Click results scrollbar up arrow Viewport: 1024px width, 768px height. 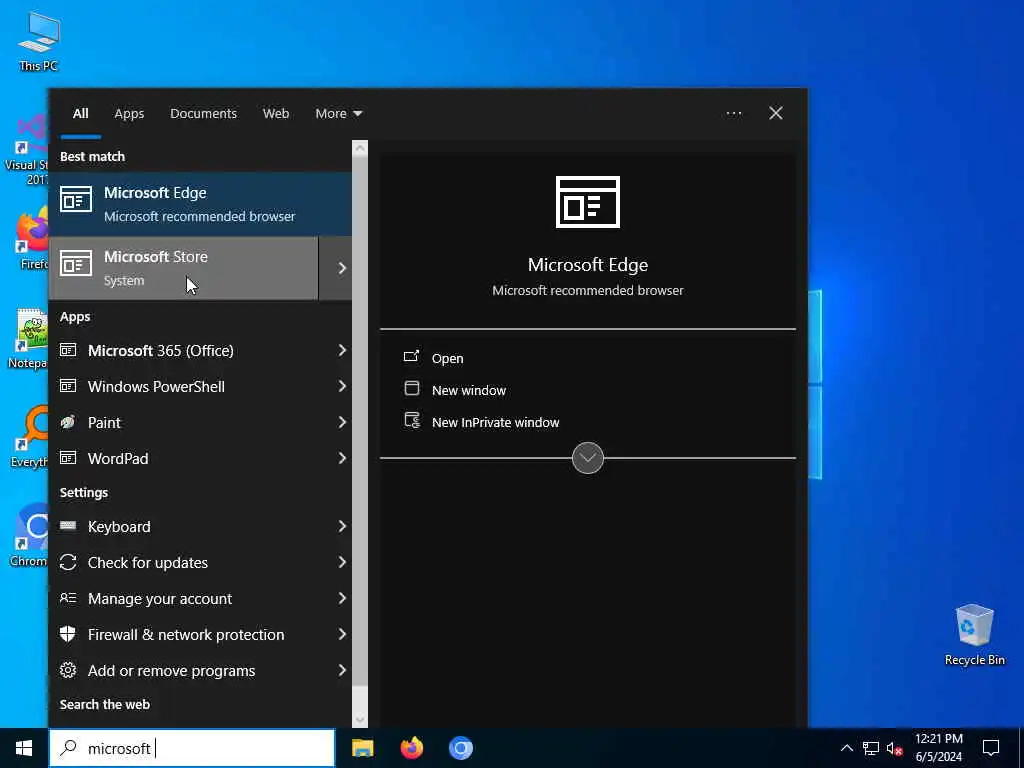[360, 148]
